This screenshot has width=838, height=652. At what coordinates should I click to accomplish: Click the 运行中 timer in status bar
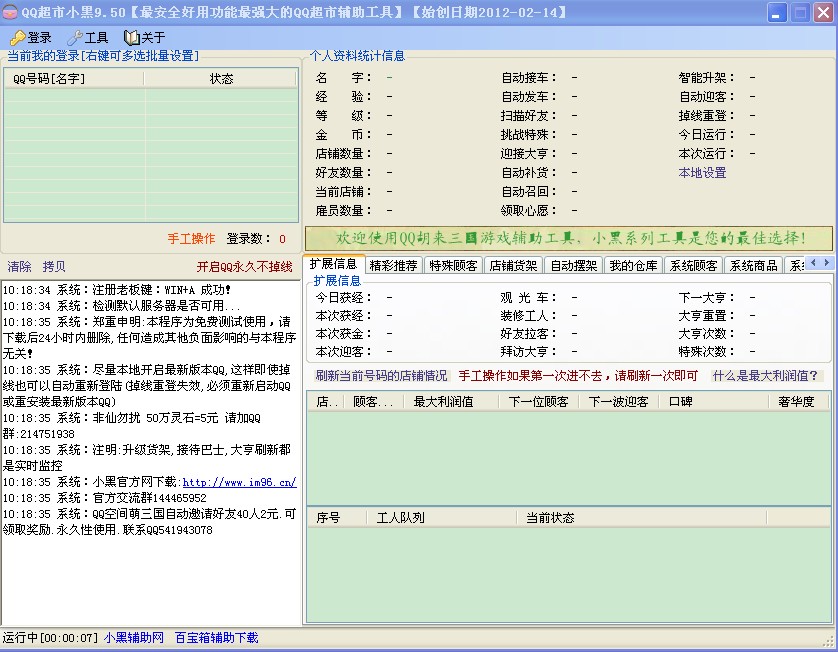[x=50, y=638]
